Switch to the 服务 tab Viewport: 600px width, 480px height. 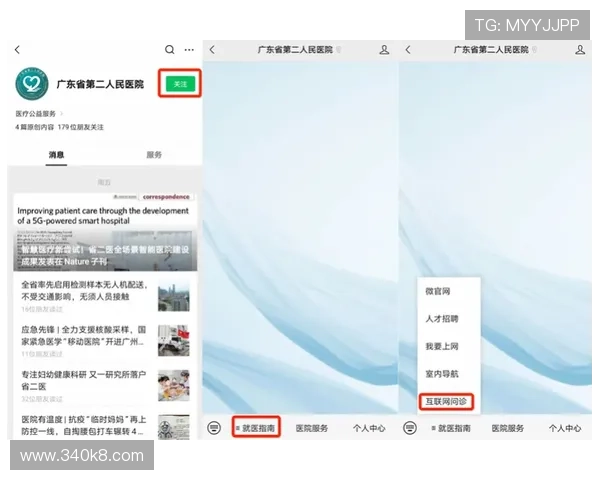click(154, 155)
